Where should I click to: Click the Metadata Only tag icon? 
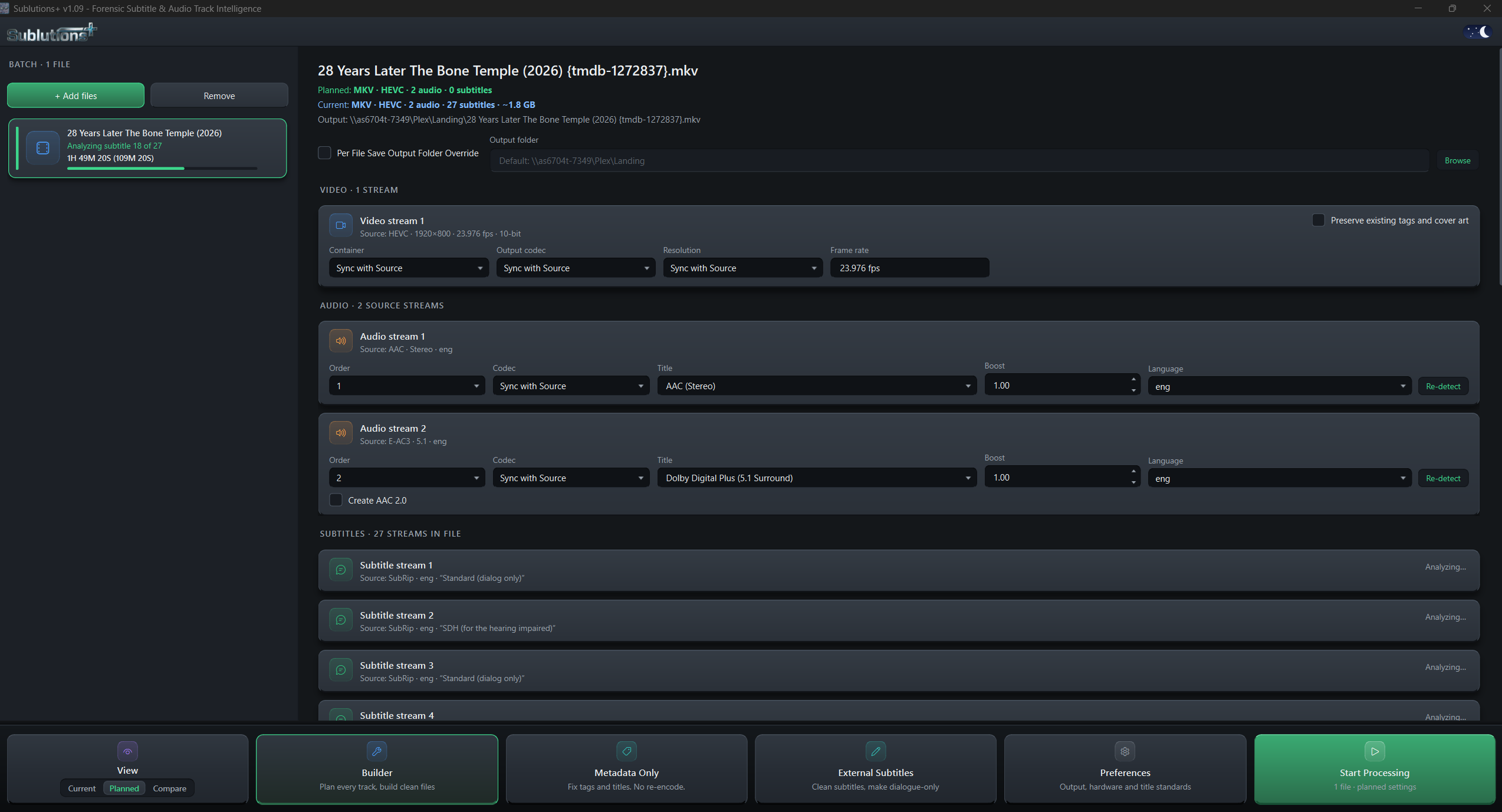pyautogui.click(x=626, y=751)
